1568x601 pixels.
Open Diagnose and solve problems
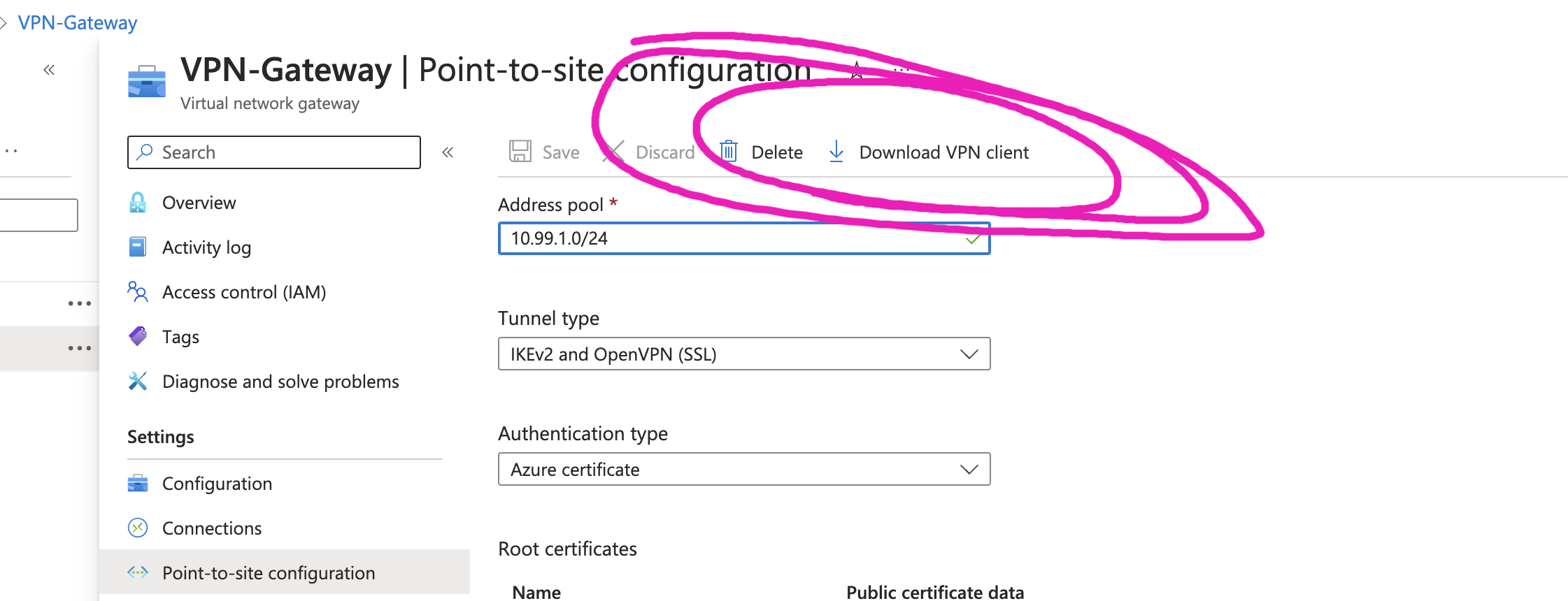coord(284,382)
